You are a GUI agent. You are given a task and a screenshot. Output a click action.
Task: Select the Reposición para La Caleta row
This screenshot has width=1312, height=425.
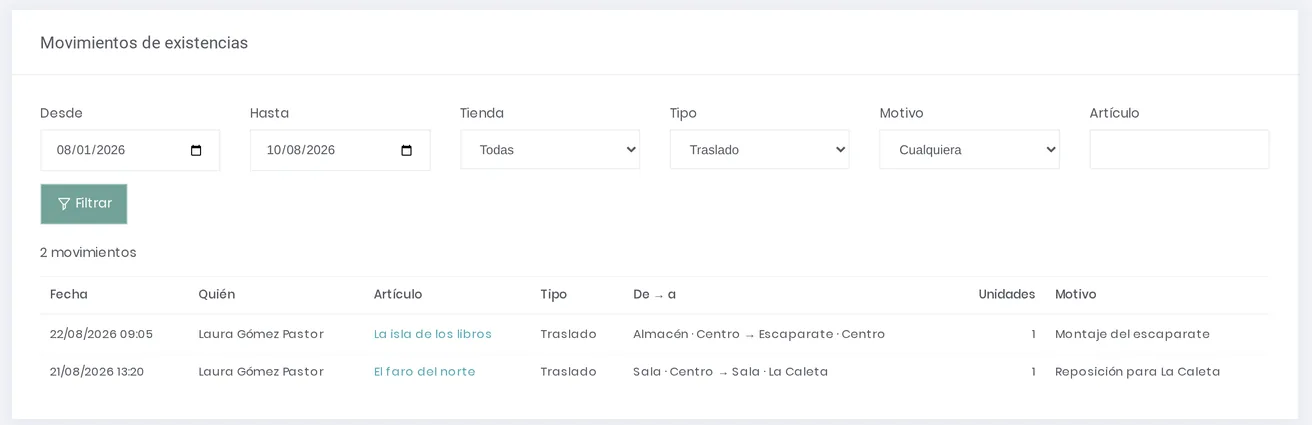pos(655,372)
